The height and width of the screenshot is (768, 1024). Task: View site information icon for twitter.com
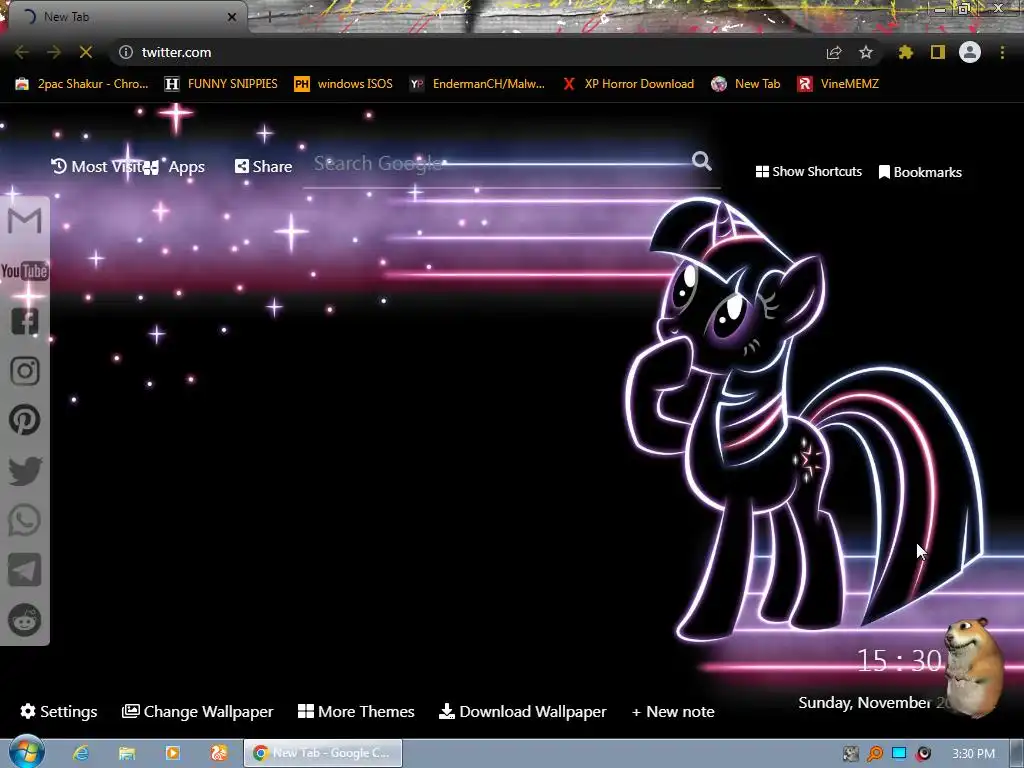pyautogui.click(x=126, y=52)
